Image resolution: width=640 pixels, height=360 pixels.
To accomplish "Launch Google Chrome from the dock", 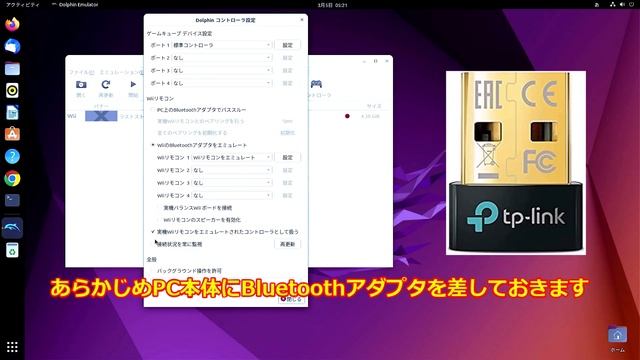I will (x=12, y=178).
